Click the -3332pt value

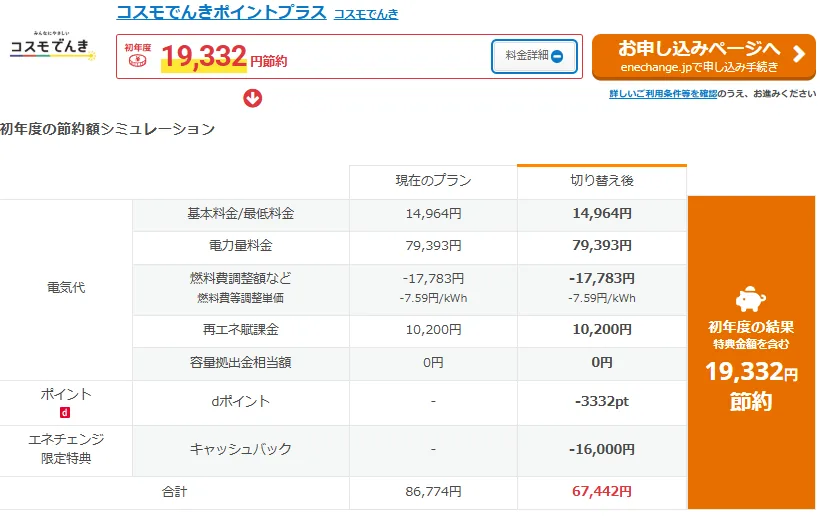pyautogui.click(x=602, y=401)
